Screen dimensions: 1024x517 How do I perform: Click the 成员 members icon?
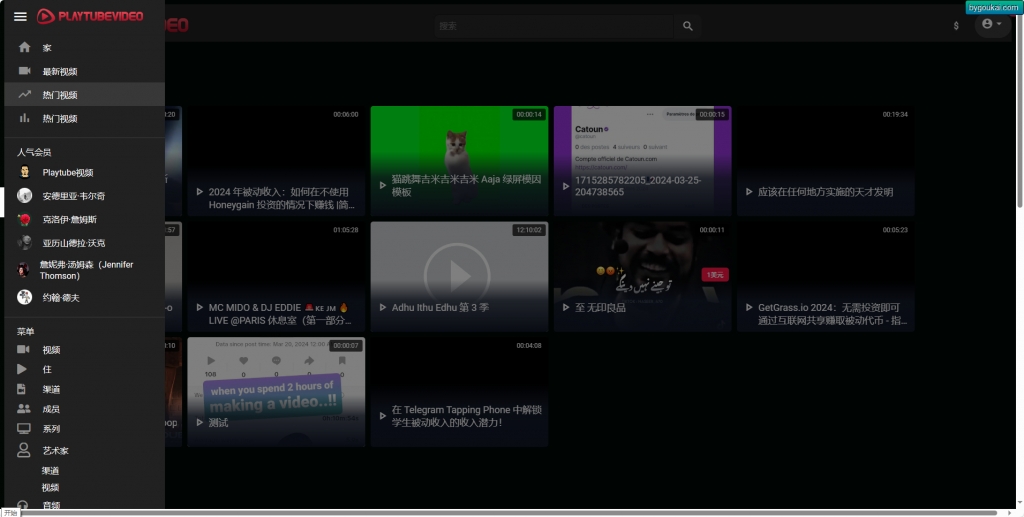click(25, 409)
